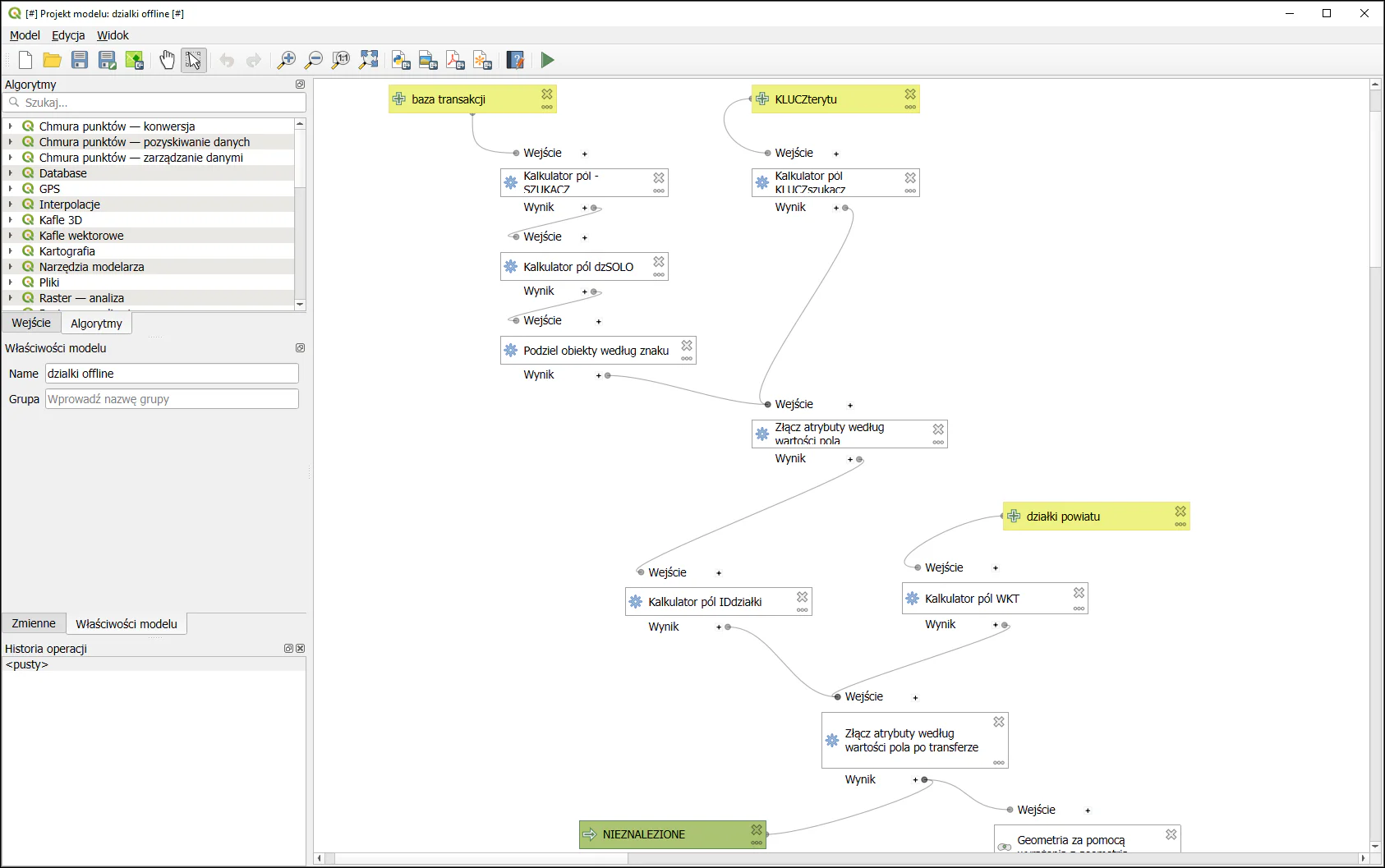
Task: Expand the Kartografia tree node
Action: click(11, 251)
